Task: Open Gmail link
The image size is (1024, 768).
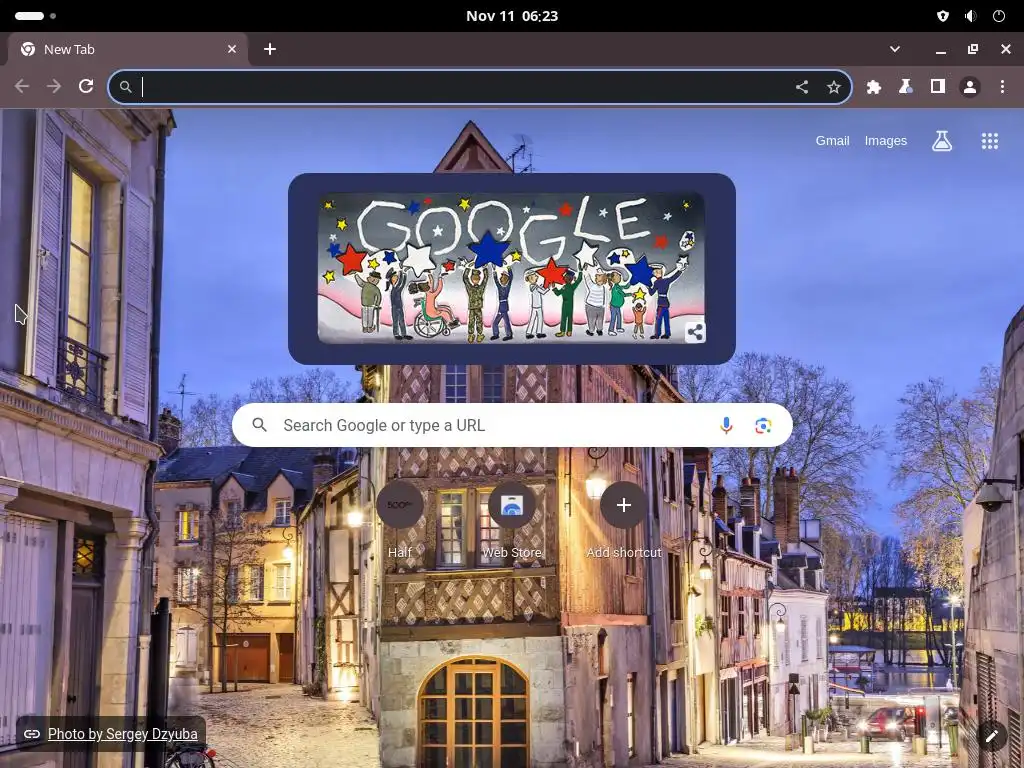Action: pyautogui.click(x=832, y=140)
